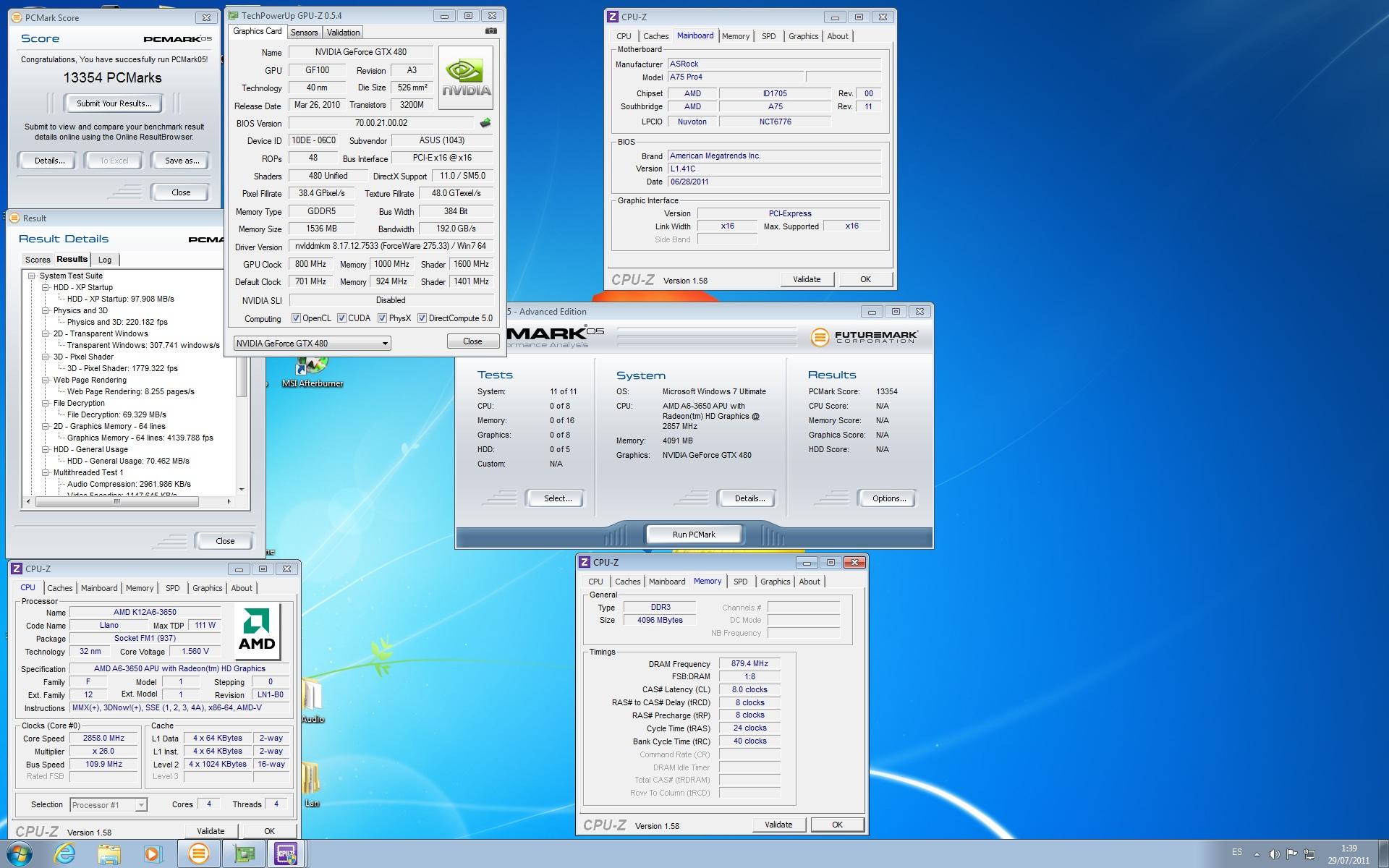This screenshot has width=1389, height=868.
Task: Collapse Web Page Rendering node
Action: click(46, 380)
